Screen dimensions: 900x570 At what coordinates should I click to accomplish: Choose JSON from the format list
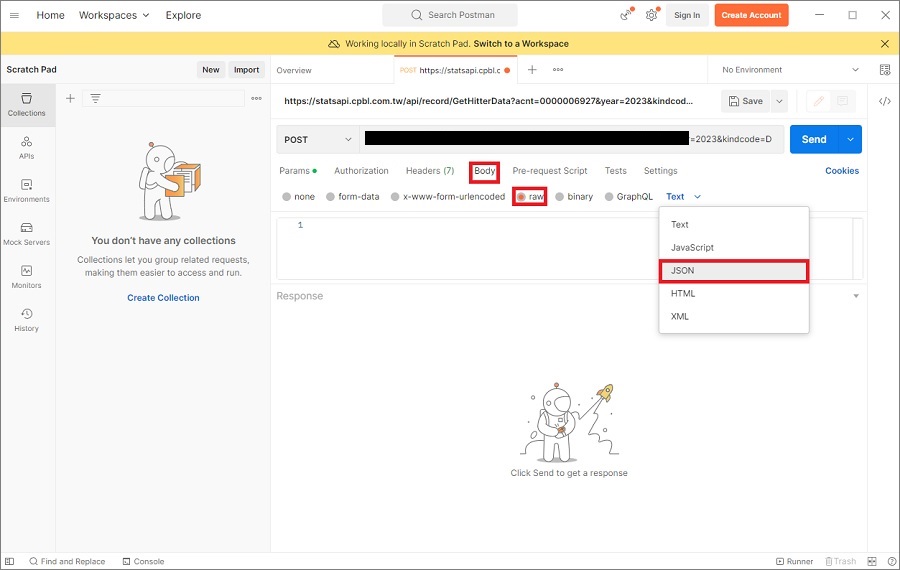[733, 271]
